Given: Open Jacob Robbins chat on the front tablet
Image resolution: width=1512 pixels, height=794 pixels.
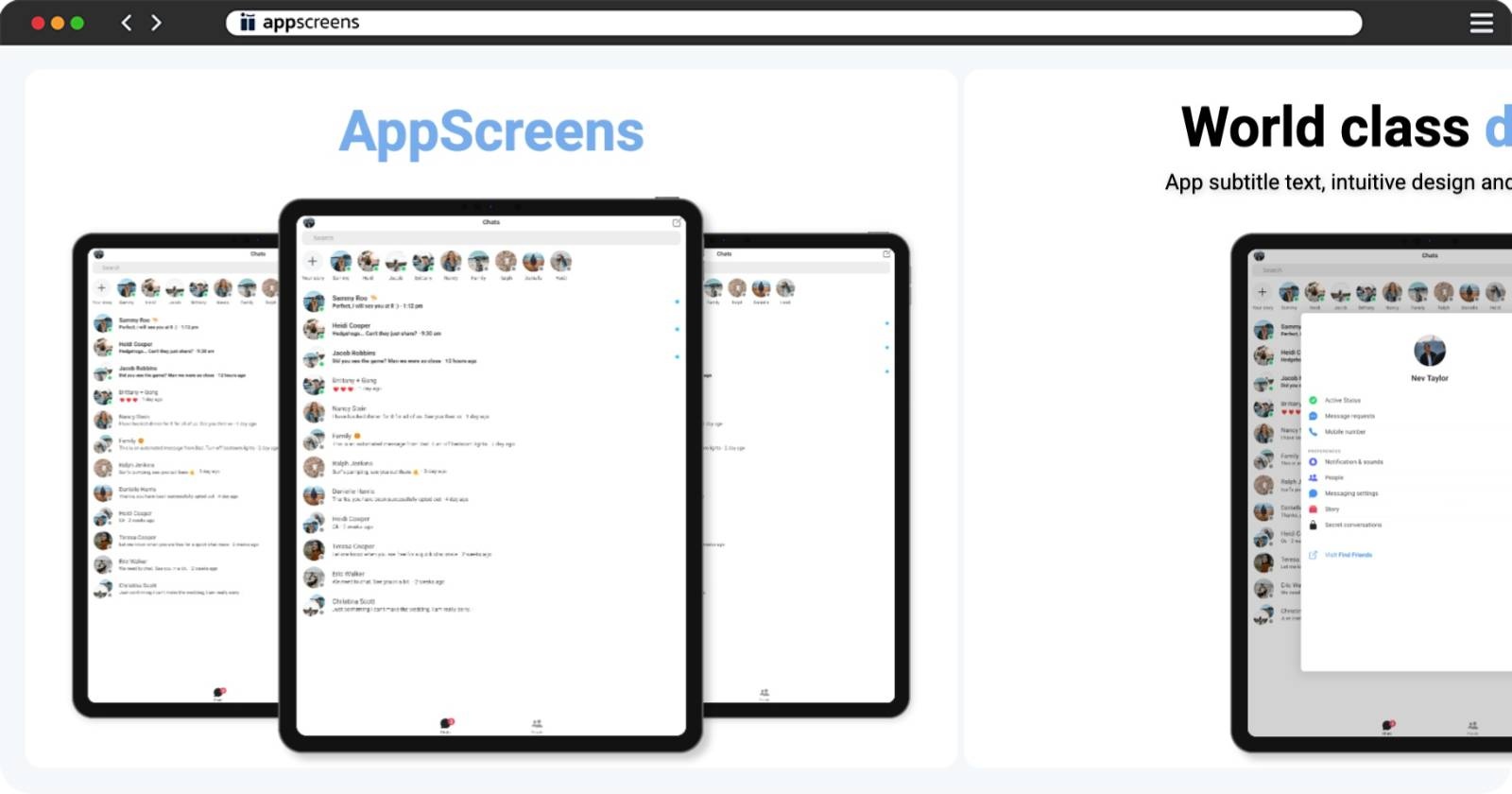Looking at the screenshot, I should 491,356.
